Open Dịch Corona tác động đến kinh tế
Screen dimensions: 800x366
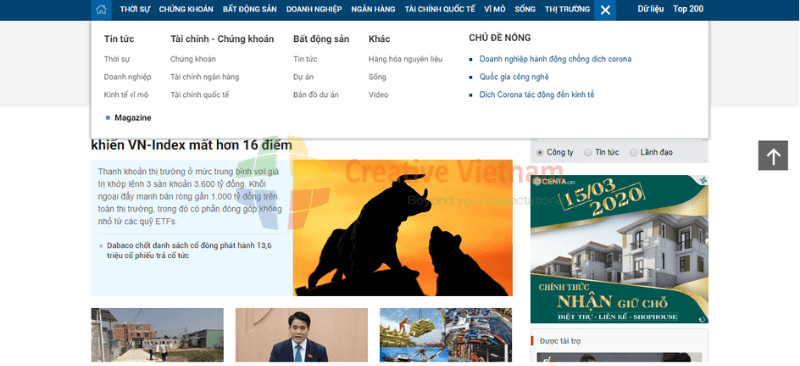537,95
